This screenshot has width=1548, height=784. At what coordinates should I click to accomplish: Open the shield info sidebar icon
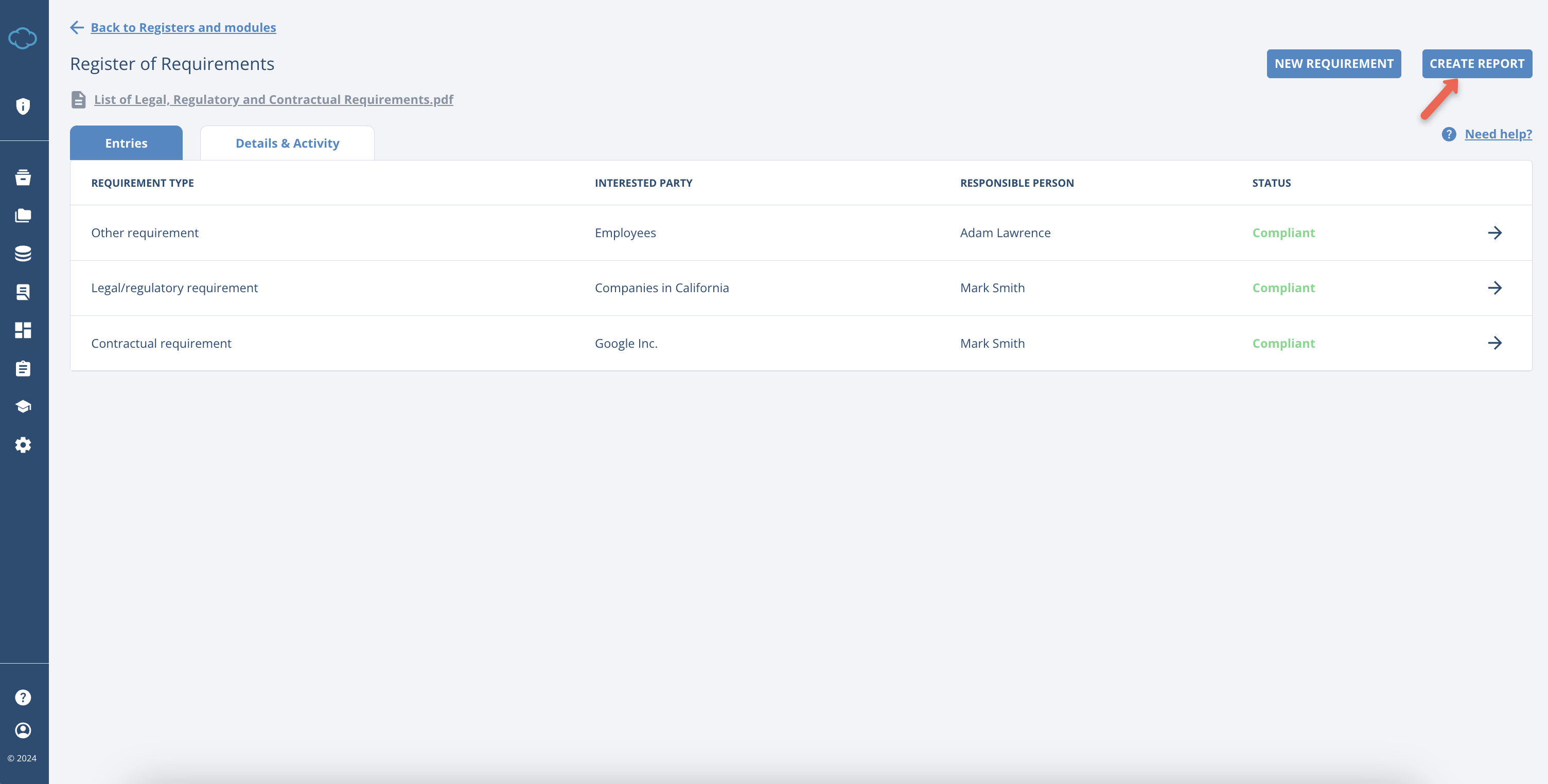pos(23,106)
